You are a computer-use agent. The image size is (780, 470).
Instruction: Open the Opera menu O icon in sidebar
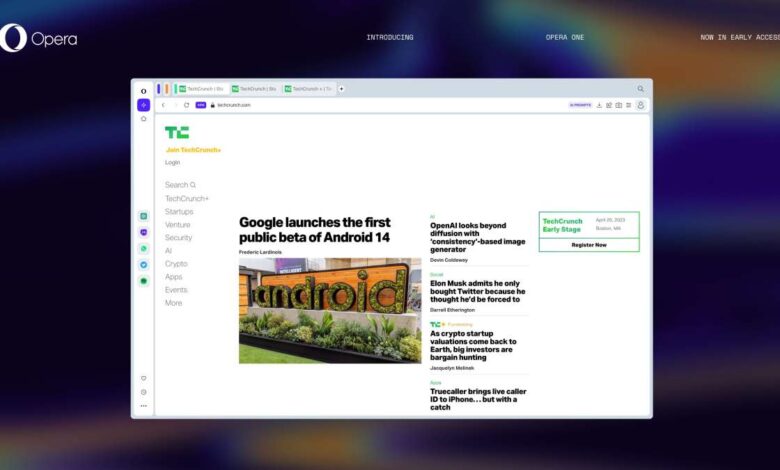click(143, 91)
